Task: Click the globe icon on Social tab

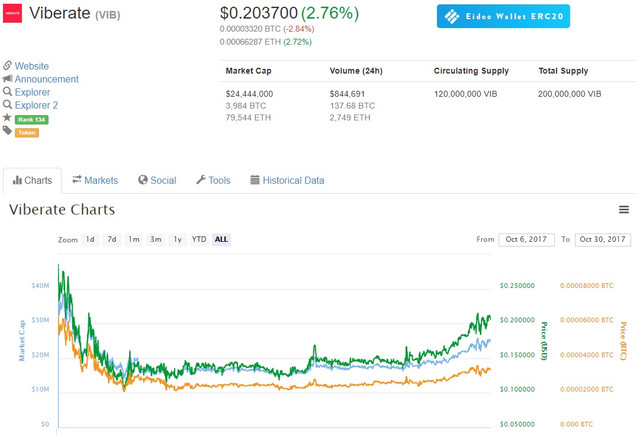Action: [x=142, y=180]
